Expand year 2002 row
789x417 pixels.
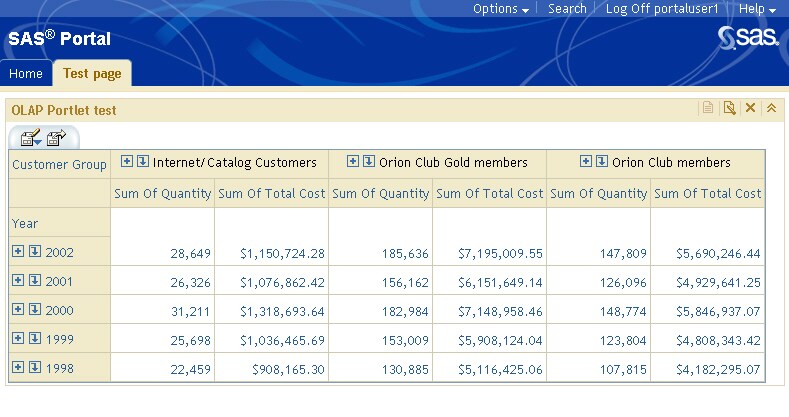[x=18, y=251]
